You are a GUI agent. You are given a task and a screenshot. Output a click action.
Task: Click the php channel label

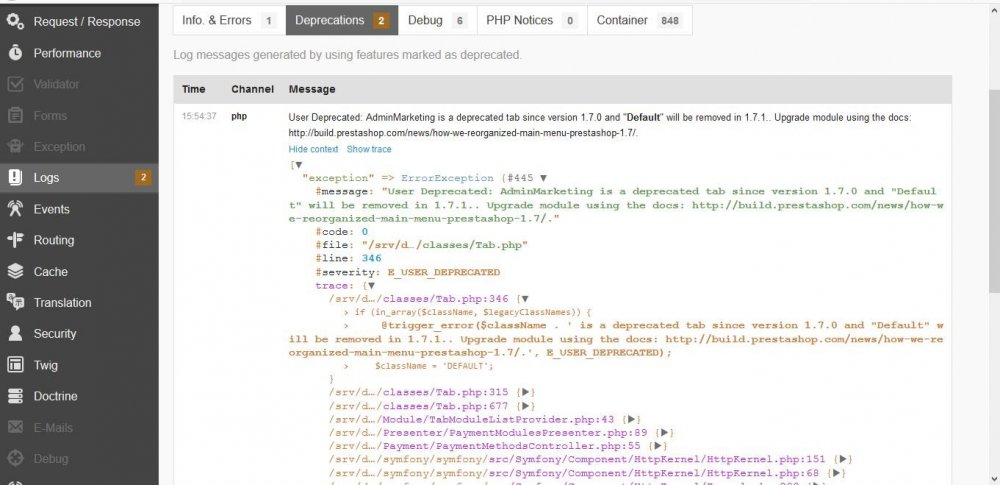coord(239,117)
